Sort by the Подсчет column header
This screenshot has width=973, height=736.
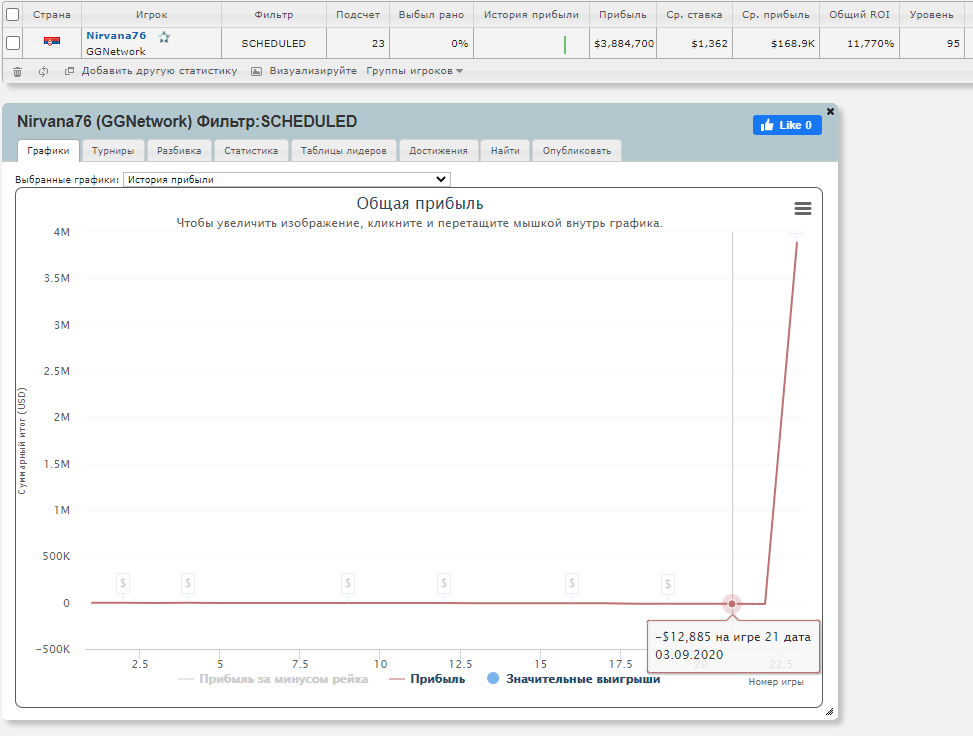click(x=358, y=14)
